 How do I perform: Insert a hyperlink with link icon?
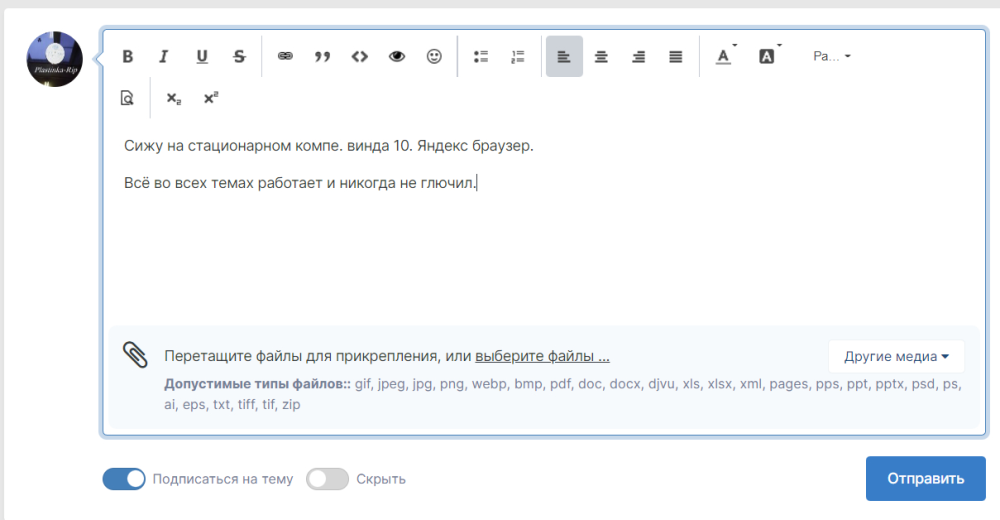point(285,57)
